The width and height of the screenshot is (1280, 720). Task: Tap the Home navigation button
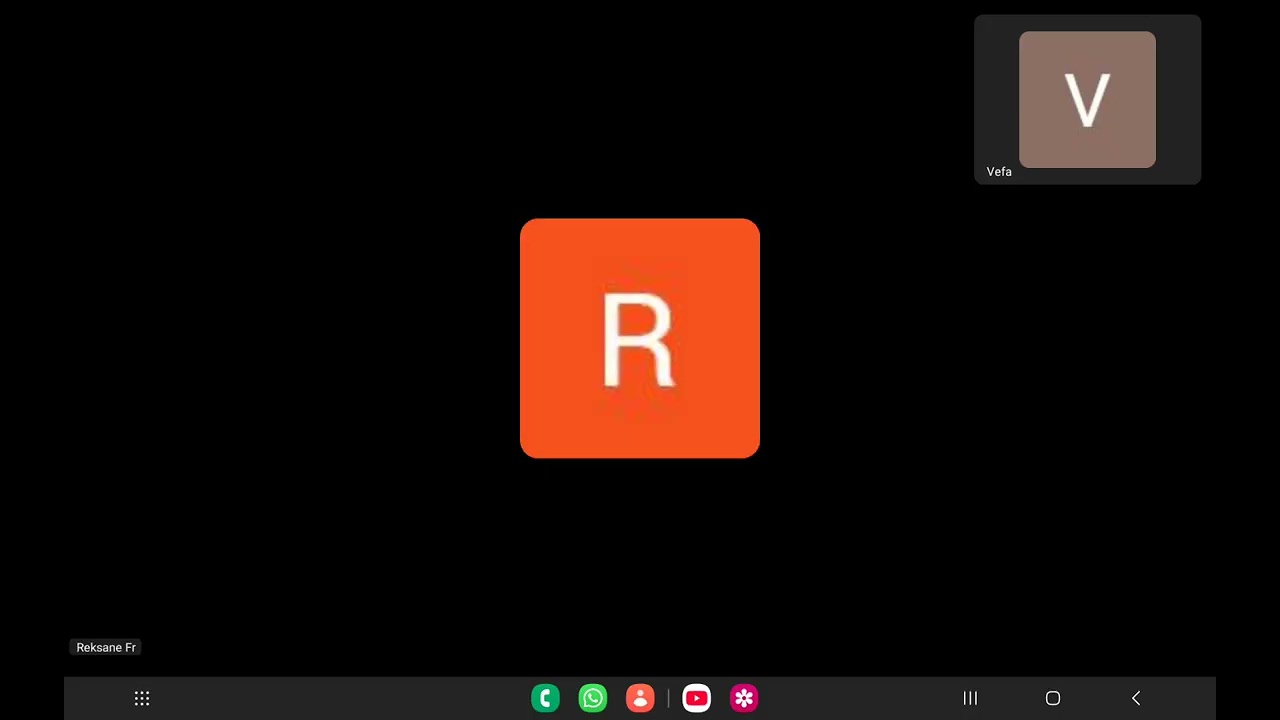1053,698
